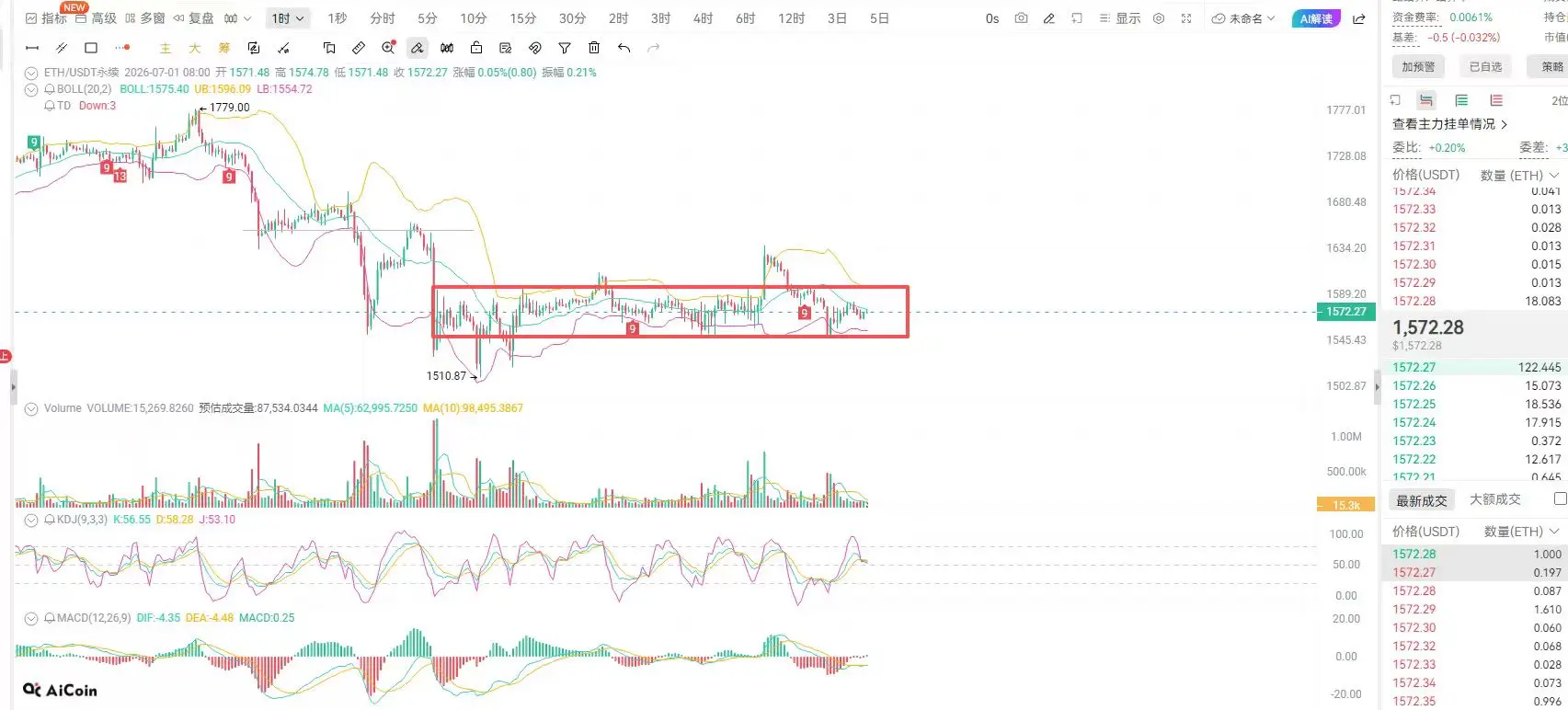Switch to the 30分 timeframe

point(572,18)
